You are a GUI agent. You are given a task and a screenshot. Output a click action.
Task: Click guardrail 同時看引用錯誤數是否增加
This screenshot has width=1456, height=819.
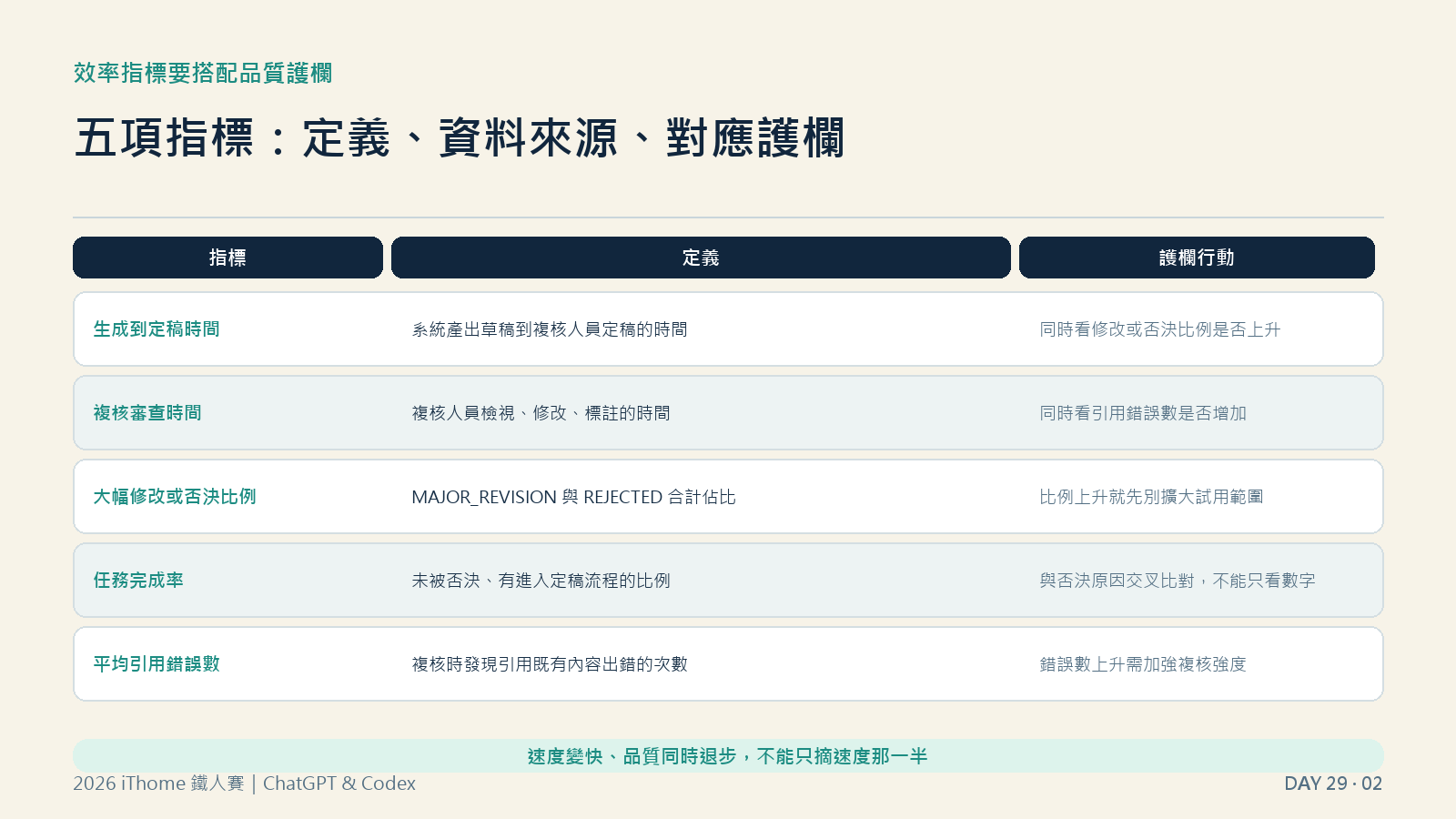pos(1143,413)
